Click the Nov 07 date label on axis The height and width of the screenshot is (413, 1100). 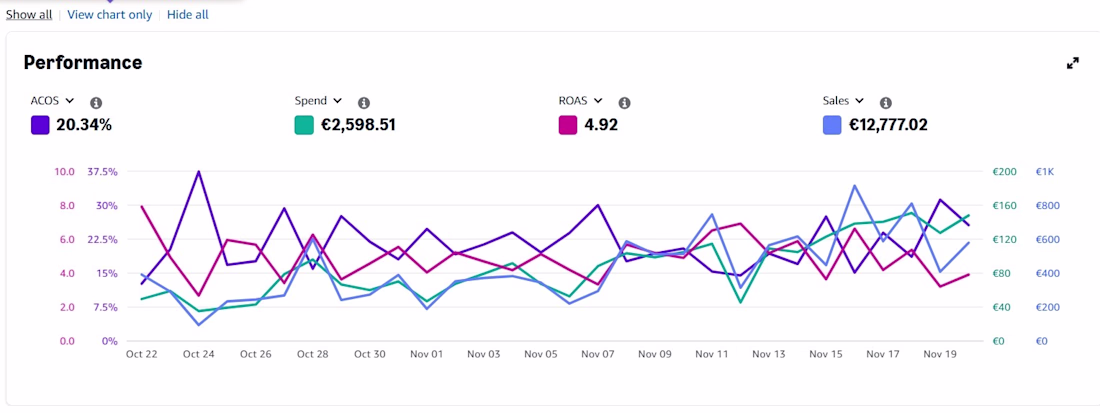[x=598, y=354]
